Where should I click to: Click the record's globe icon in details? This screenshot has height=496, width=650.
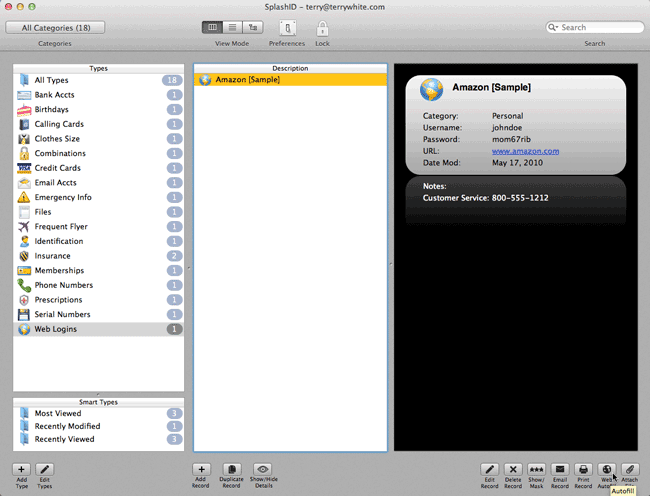(x=431, y=90)
